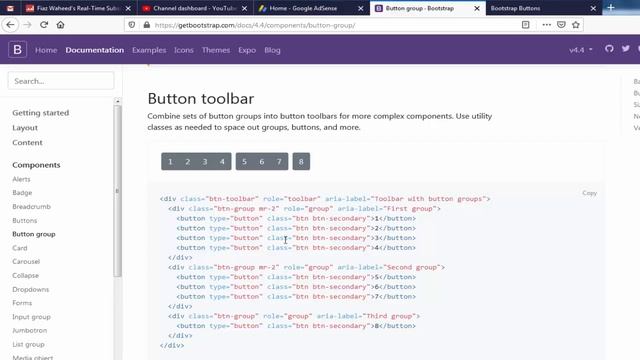Close the Bootstrap Buttons tab
The height and width of the screenshot is (360, 640).
click(x=593, y=8)
